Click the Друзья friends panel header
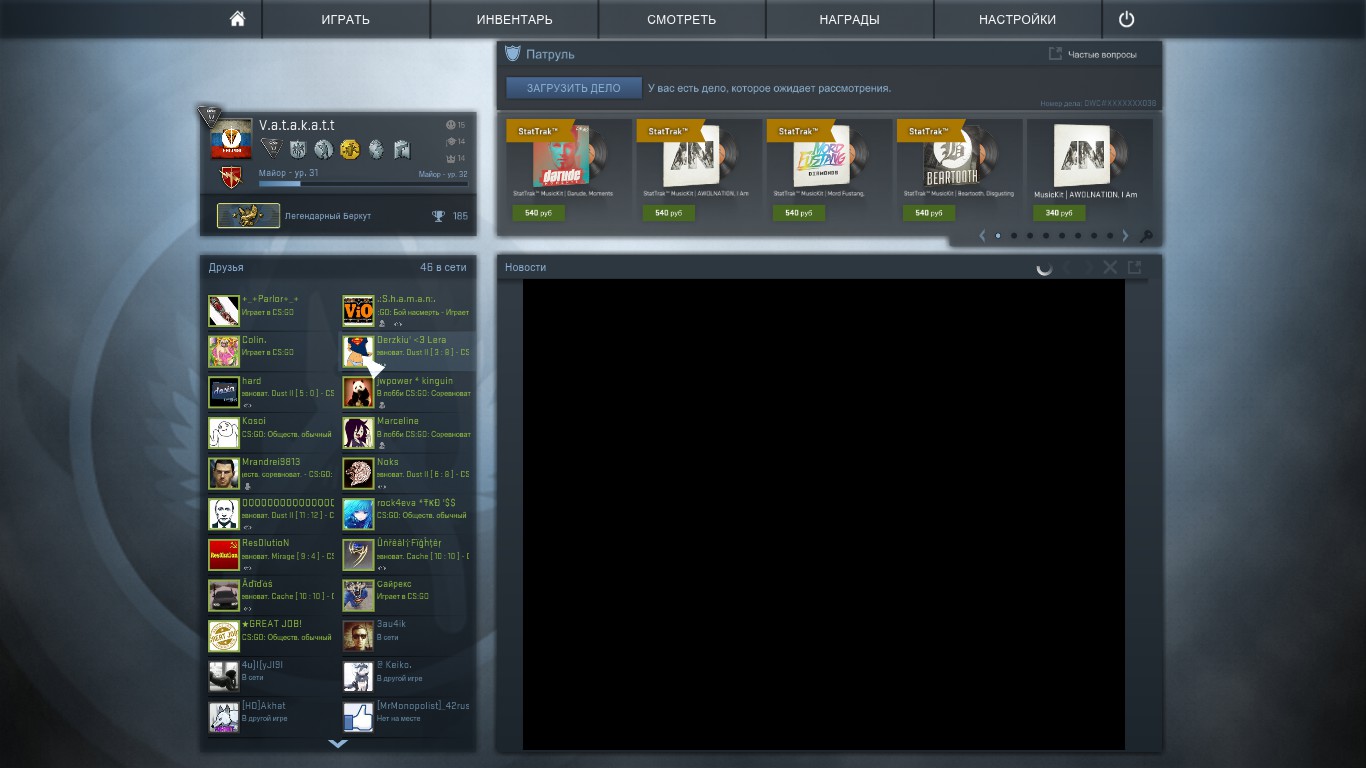1366x768 pixels. pyautogui.click(x=226, y=267)
